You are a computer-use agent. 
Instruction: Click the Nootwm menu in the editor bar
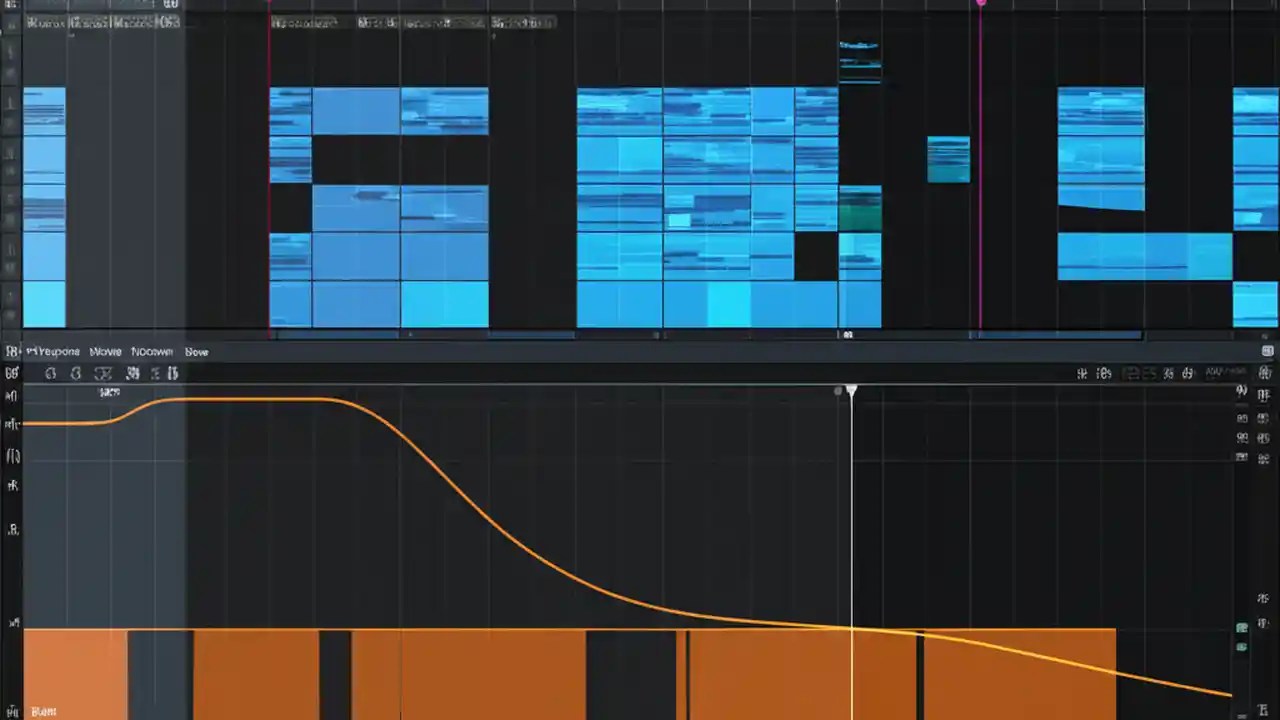152,351
